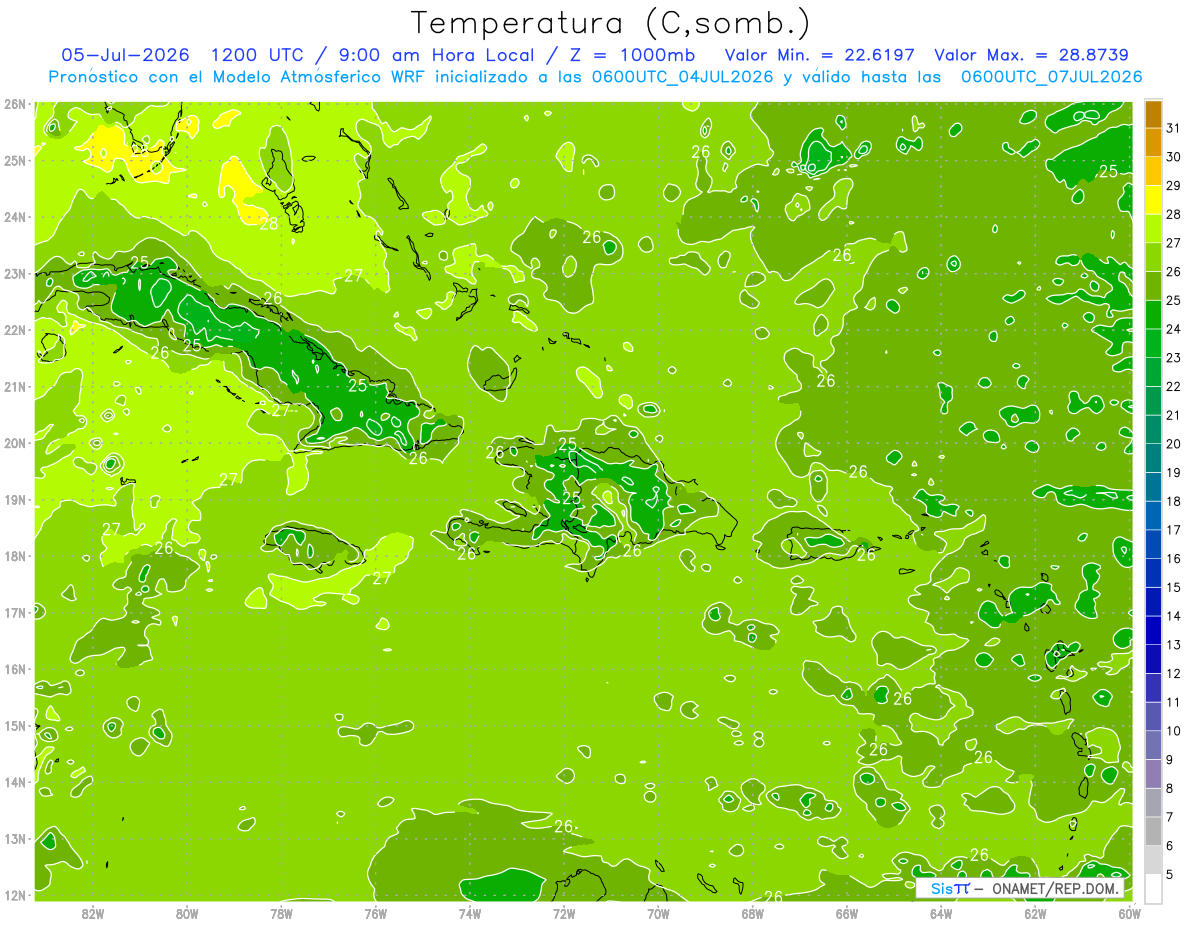The height and width of the screenshot is (927, 1200).
Task: Click the "78W" longitude axis label
Action: coord(281,913)
